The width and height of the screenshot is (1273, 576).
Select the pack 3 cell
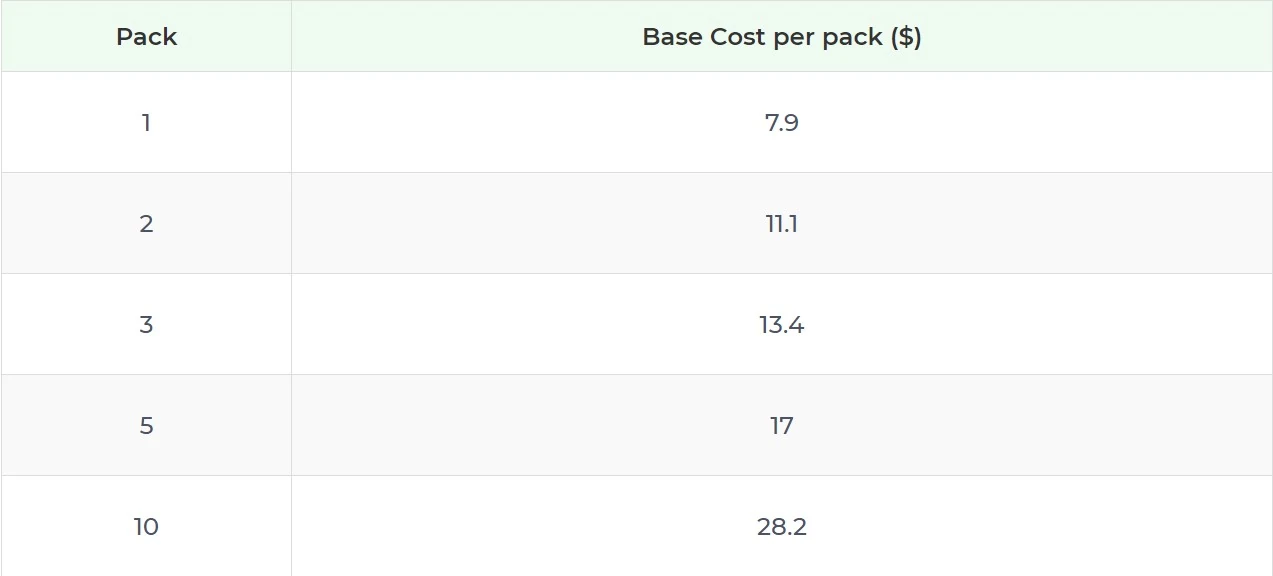146,325
